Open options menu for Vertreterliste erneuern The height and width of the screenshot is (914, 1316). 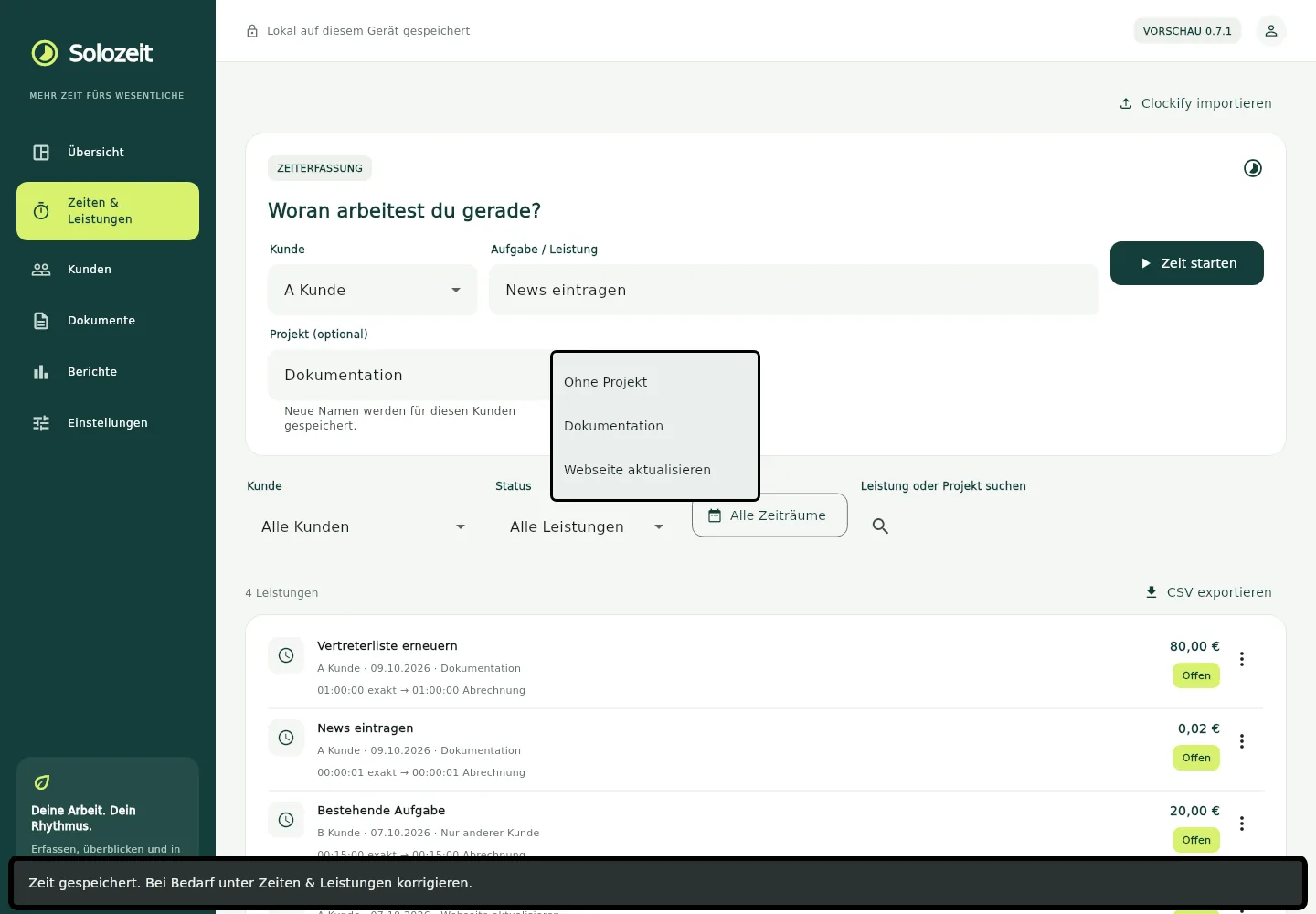click(x=1242, y=659)
